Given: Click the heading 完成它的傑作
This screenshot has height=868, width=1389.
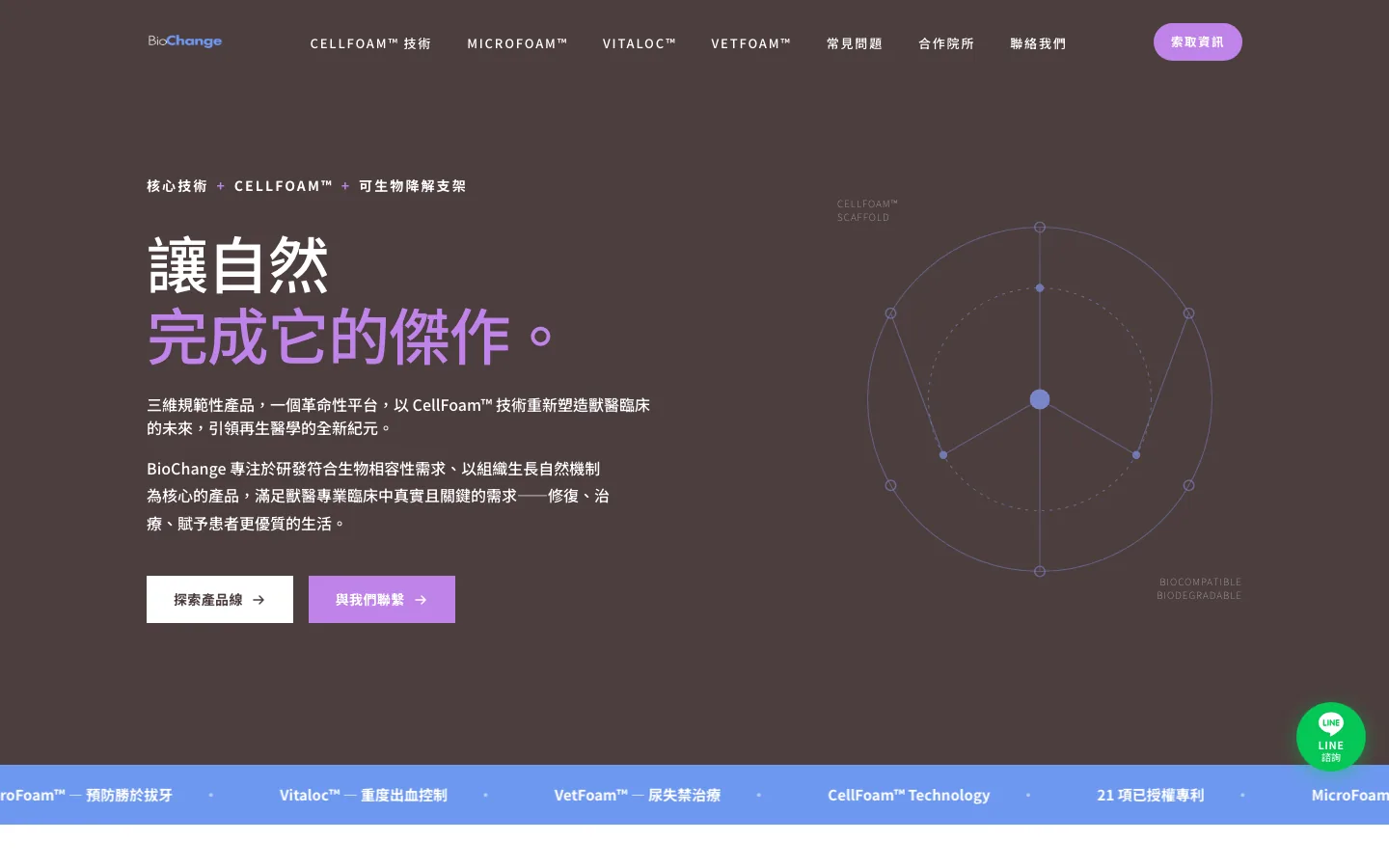Looking at the screenshot, I should 350,338.
